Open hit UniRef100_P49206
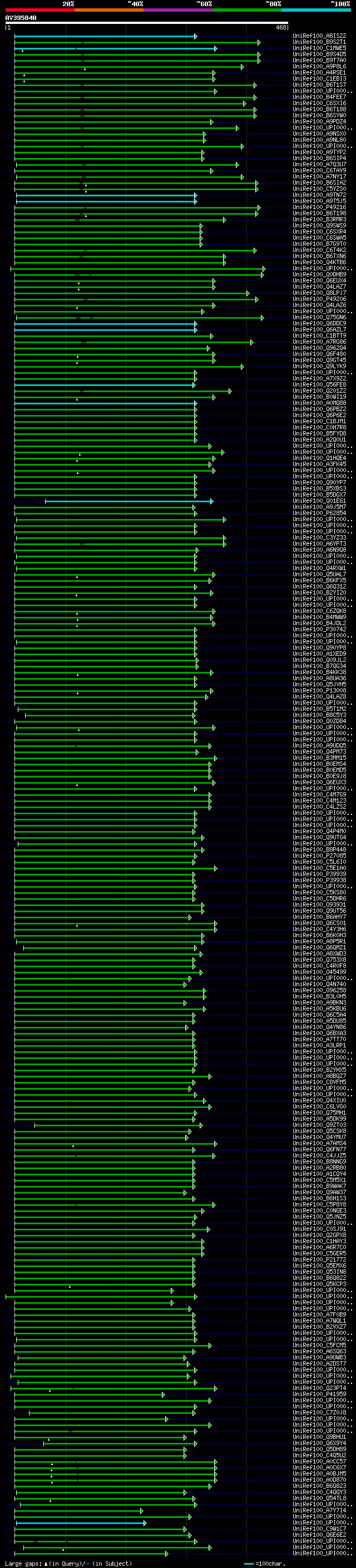 [319, 299]
